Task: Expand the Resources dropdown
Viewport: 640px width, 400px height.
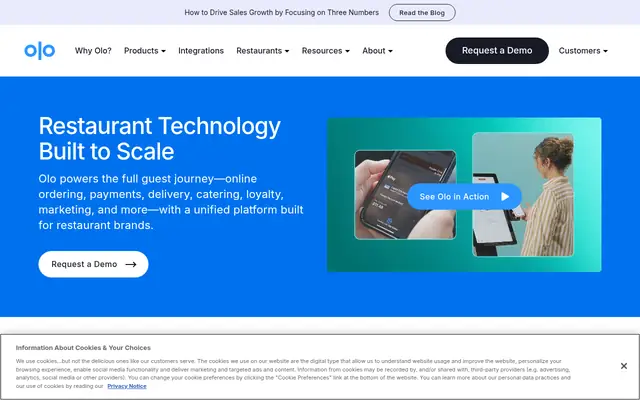Action: click(325, 51)
